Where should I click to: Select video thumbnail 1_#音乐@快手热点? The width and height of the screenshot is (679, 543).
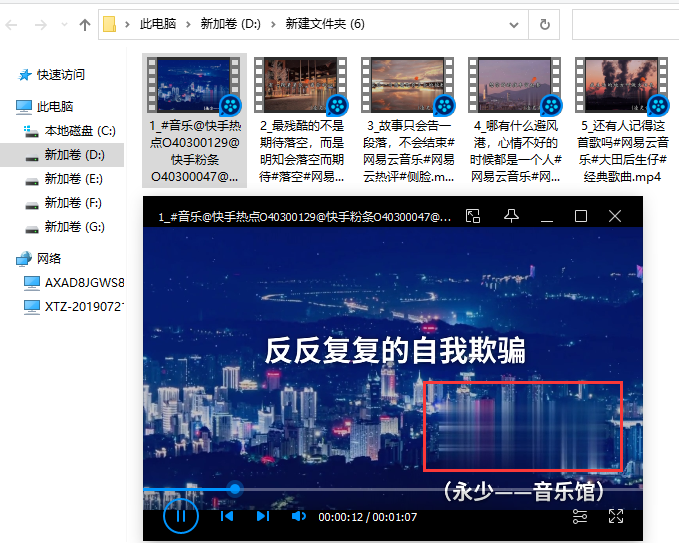(194, 86)
